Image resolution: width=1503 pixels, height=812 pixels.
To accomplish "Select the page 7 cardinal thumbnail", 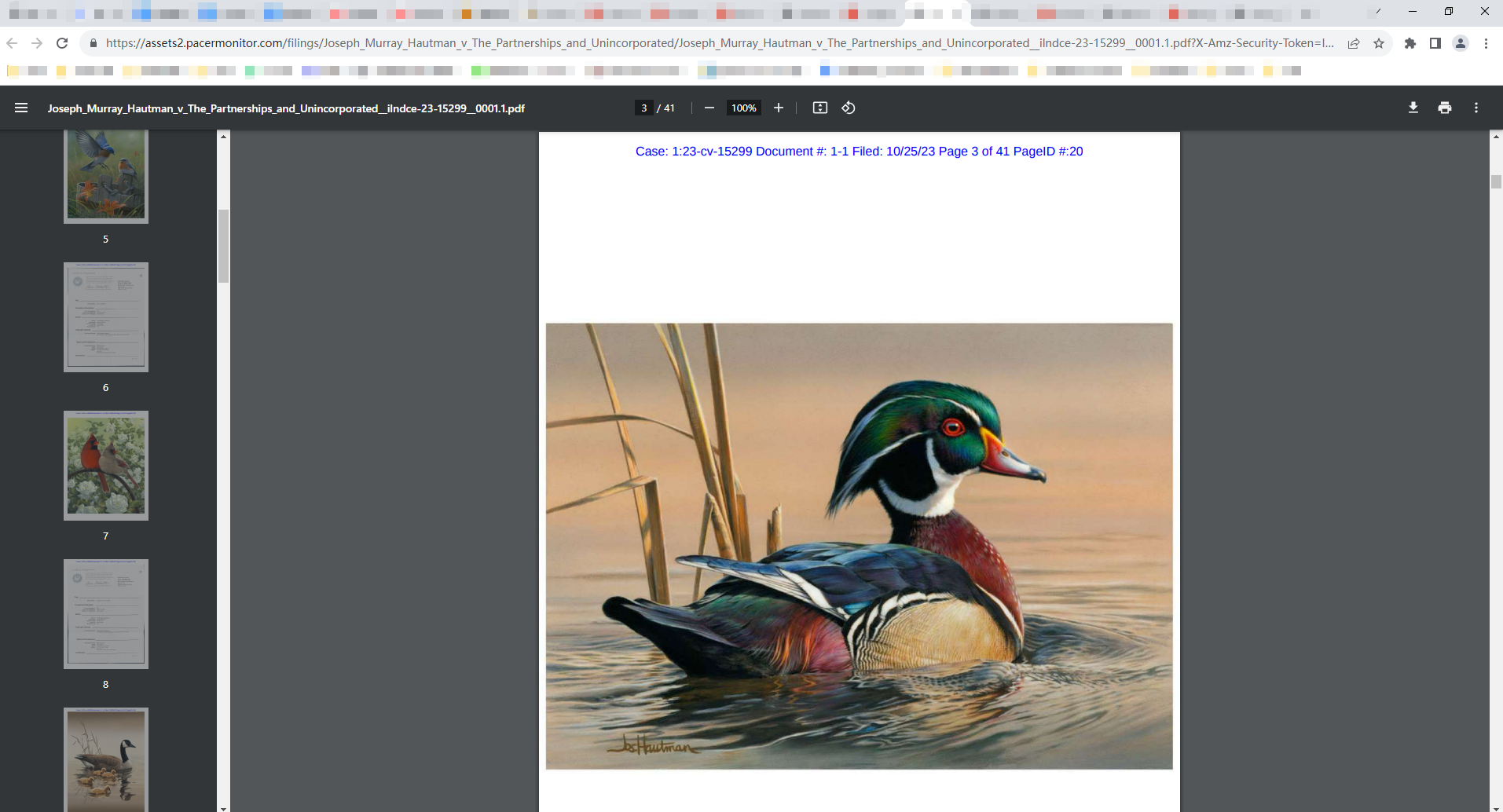I will point(106,465).
